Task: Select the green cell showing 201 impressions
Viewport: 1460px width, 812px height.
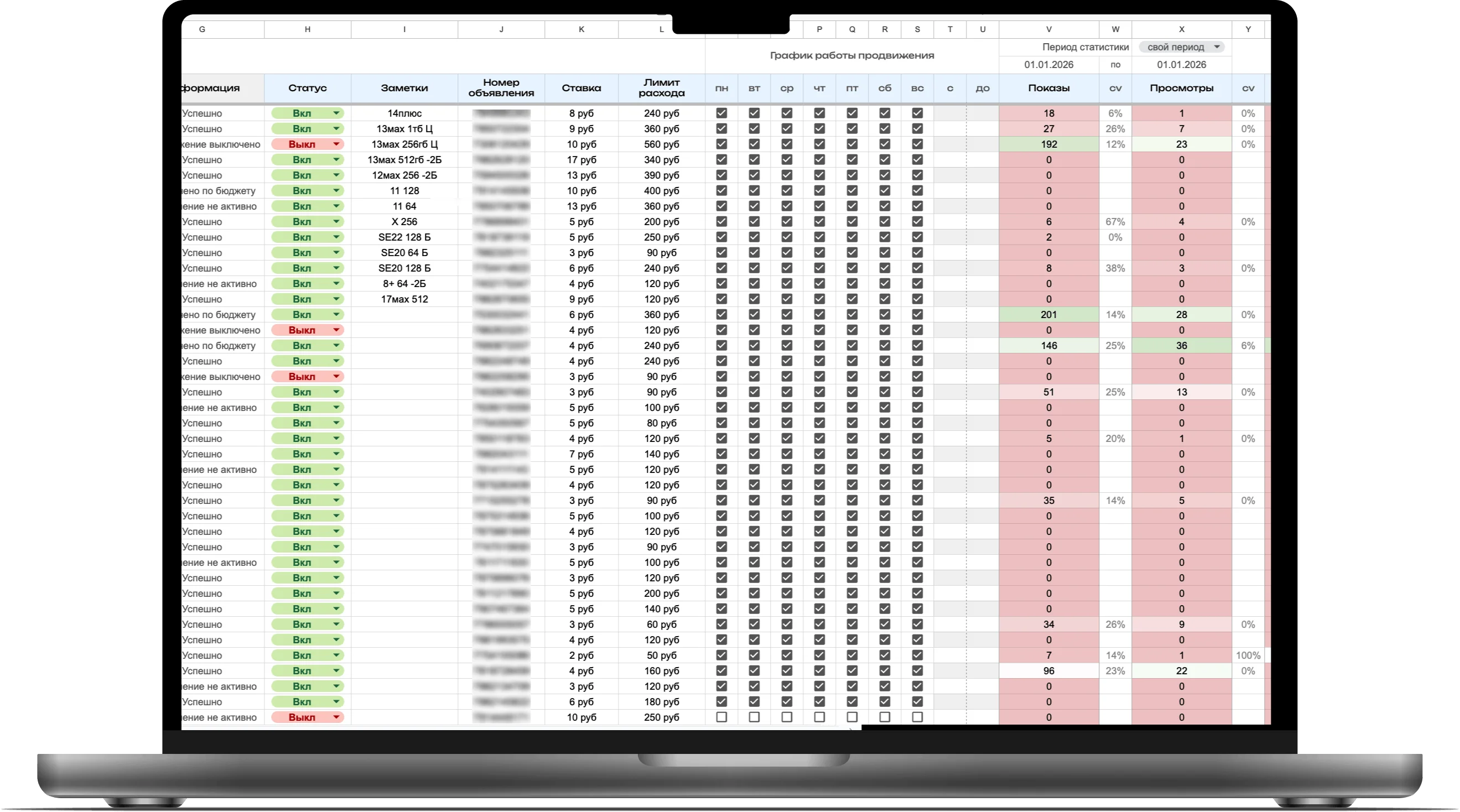Action: point(1048,315)
